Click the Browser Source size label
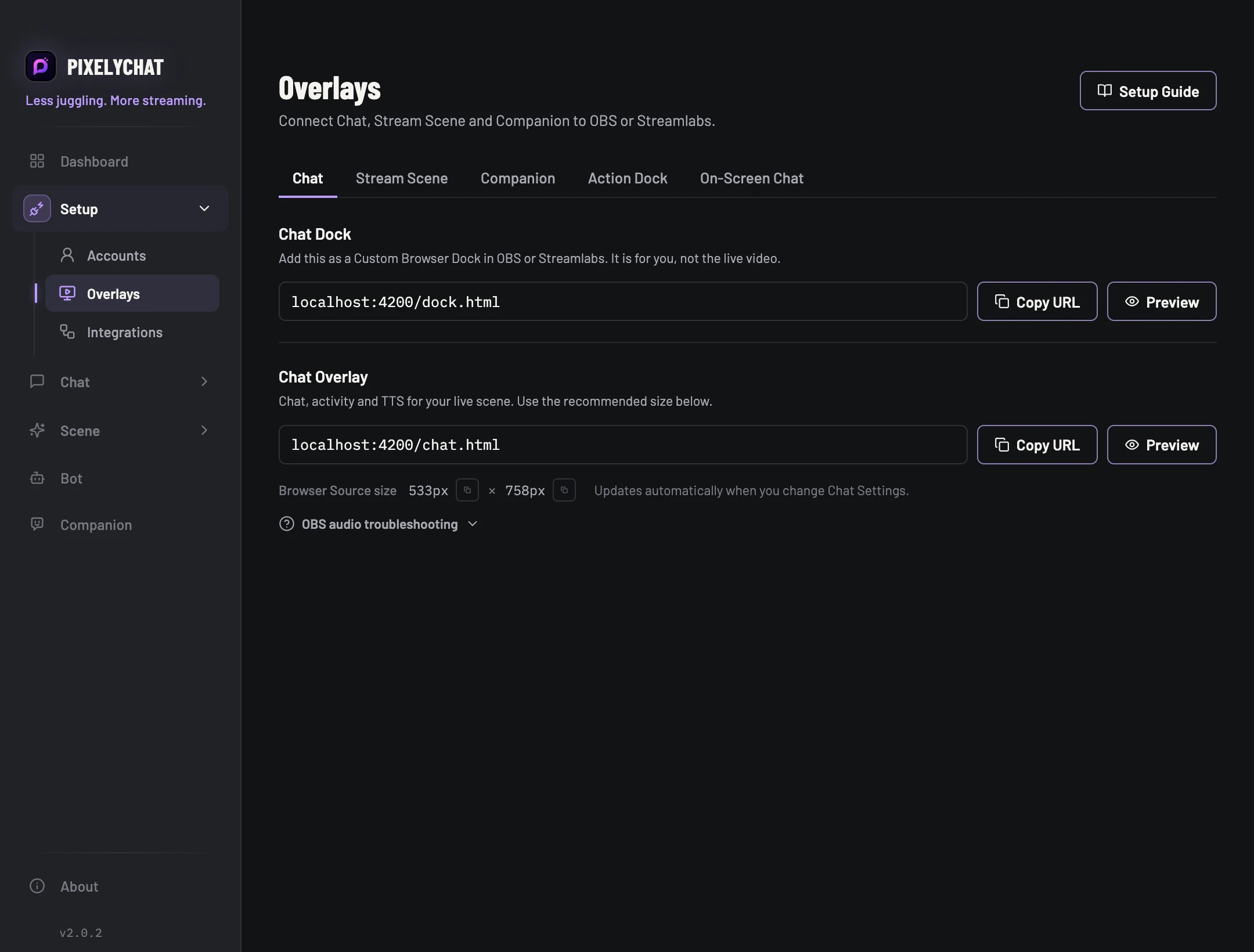Image resolution: width=1254 pixels, height=952 pixels. click(x=337, y=491)
